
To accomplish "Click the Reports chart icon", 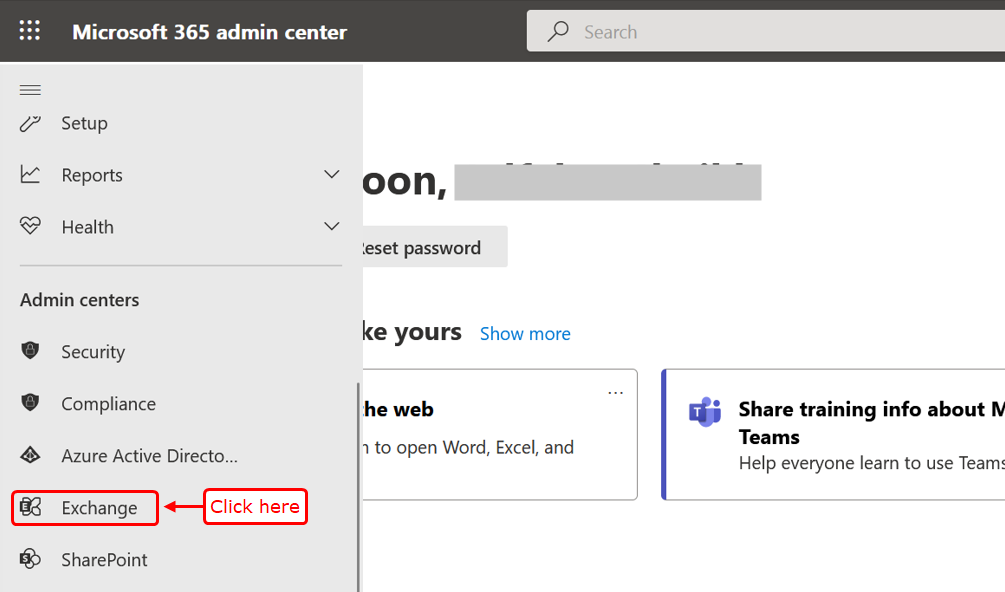I will 30,174.
